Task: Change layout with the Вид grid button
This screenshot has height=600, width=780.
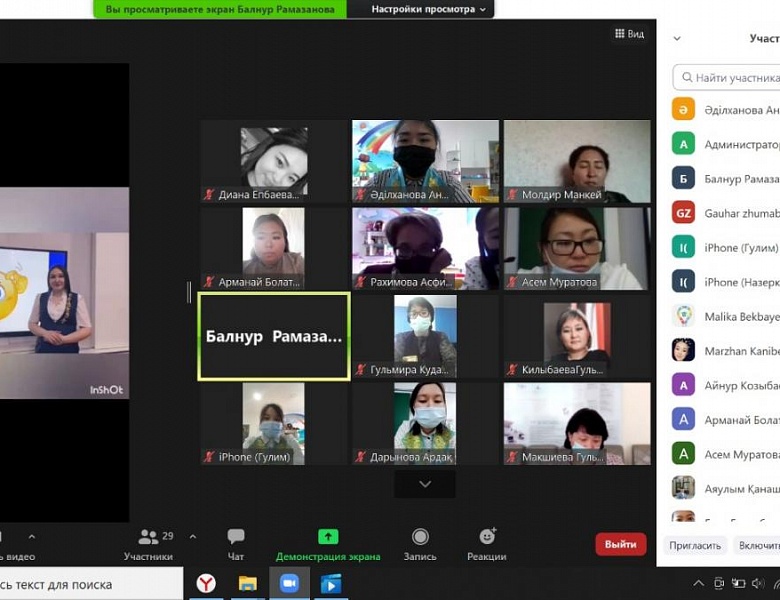Action: click(629, 34)
